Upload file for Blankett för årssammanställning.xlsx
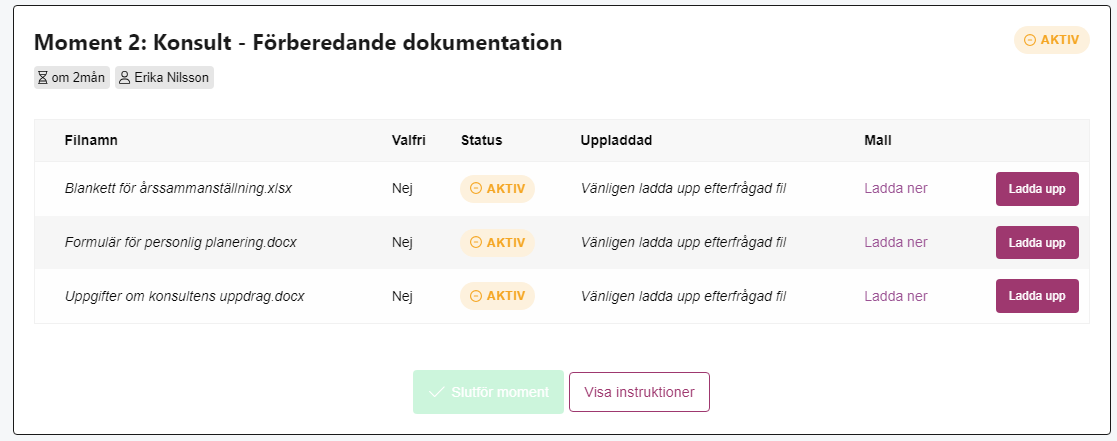 click(x=1037, y=189)
